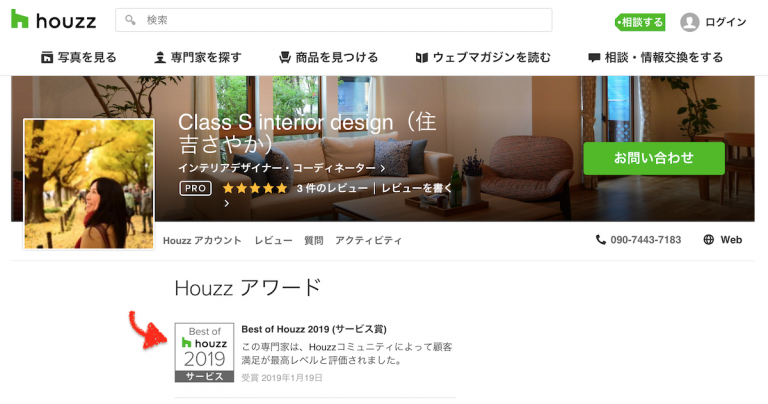Click the PRO badge on the profile banner
The height and width of the screenshot is (404, 768).
tap(195, 189)
